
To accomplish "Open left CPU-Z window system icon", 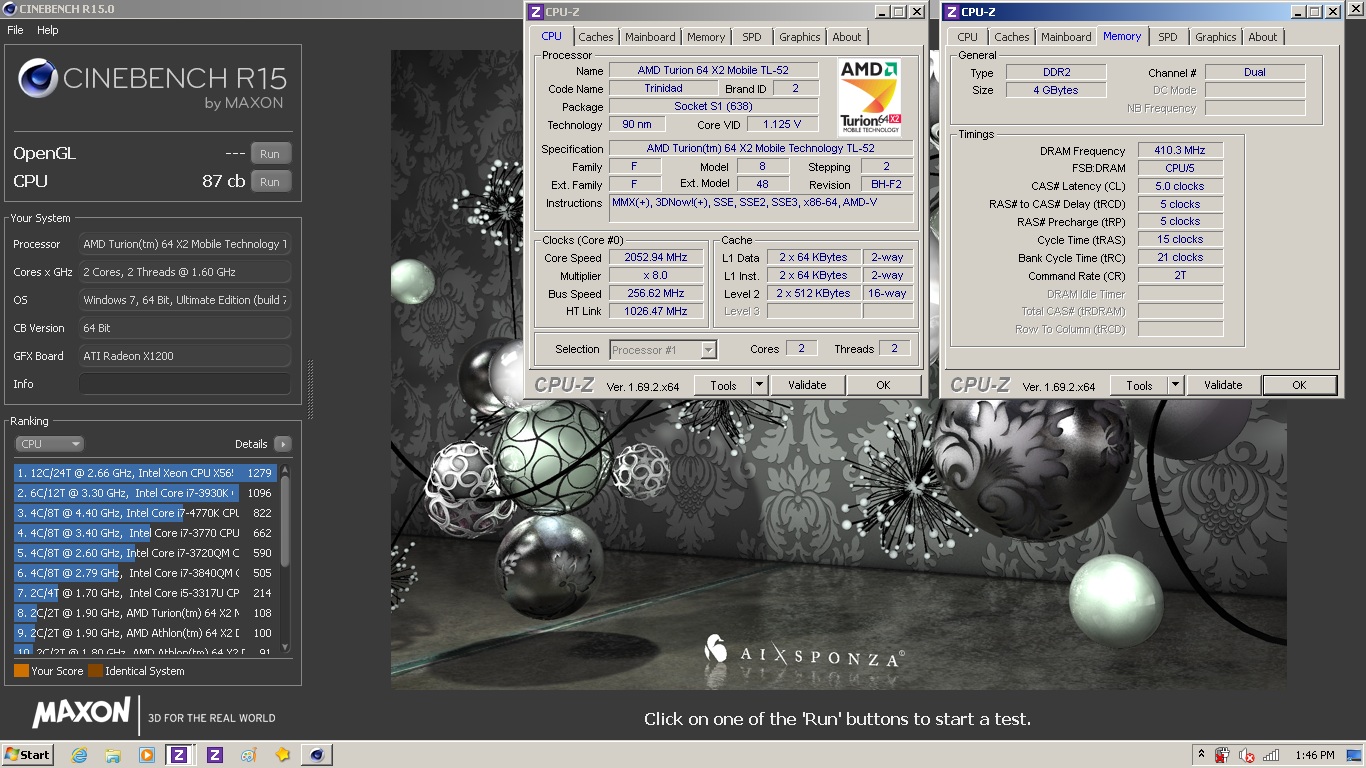I will coord(536,12).
